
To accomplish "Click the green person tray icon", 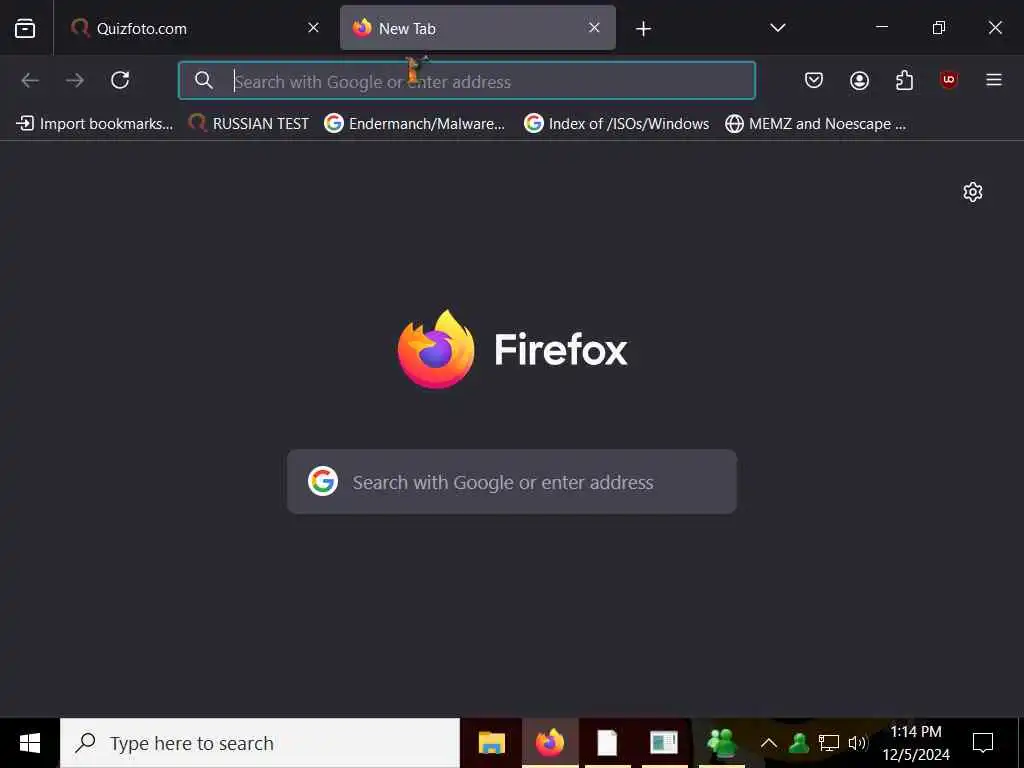I will pyautogui.click(x=799, y=743).
